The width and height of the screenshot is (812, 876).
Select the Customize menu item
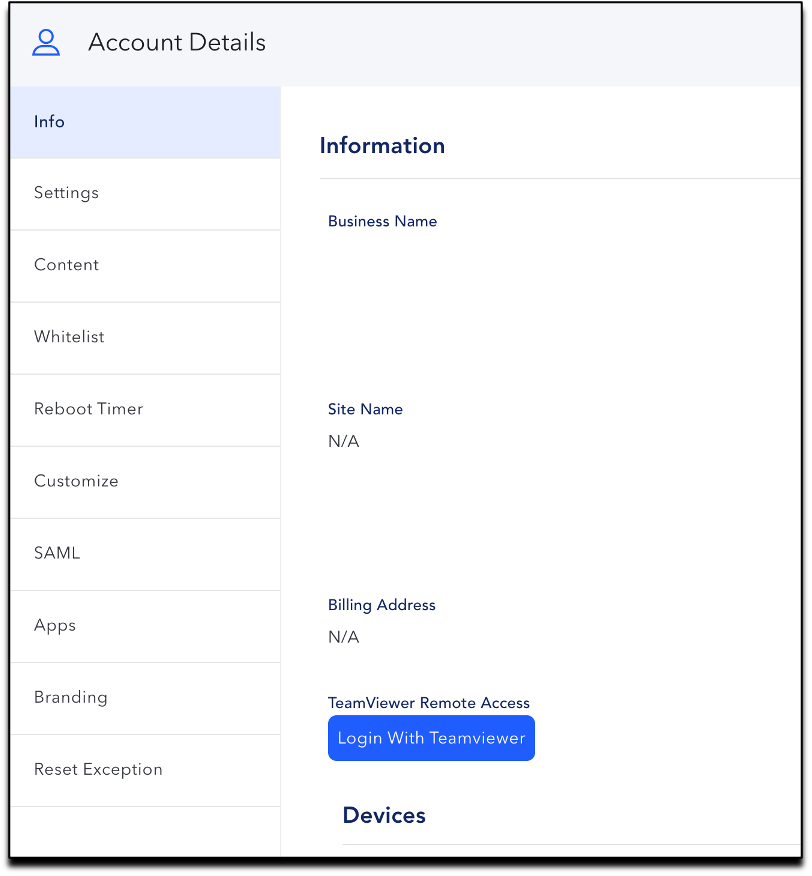(145, 482)
